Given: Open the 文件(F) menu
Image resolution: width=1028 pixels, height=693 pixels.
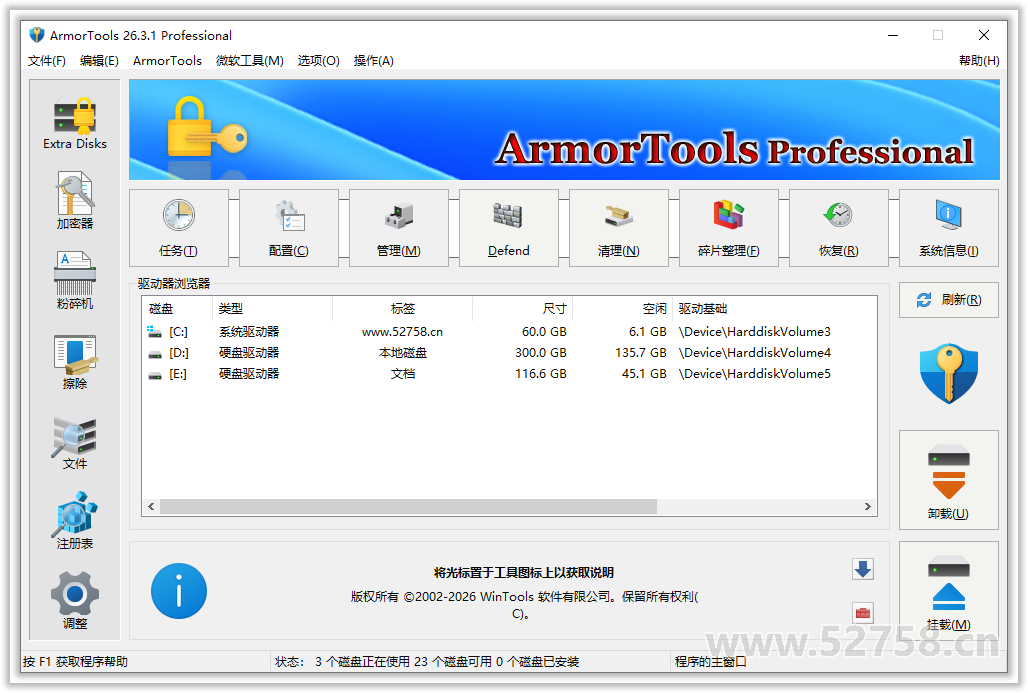Looking at the screenshot, I should (47, 60).
